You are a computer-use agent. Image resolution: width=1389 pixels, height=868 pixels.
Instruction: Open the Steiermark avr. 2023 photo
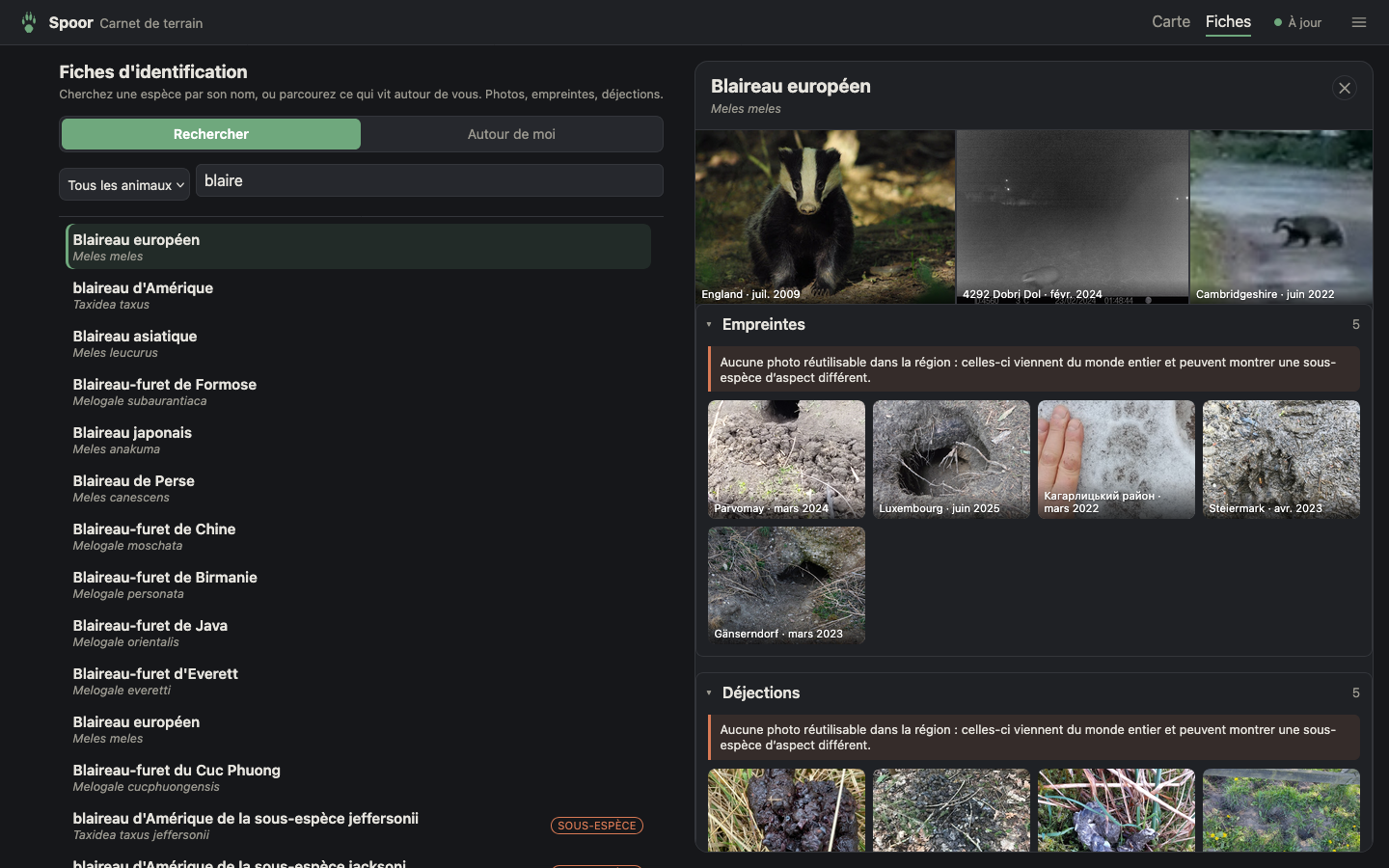click(x=1281, y=459)
